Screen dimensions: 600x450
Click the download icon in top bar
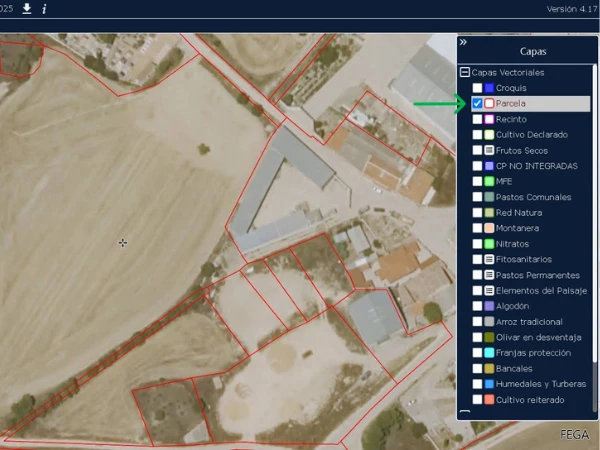[x=27, y=8]
